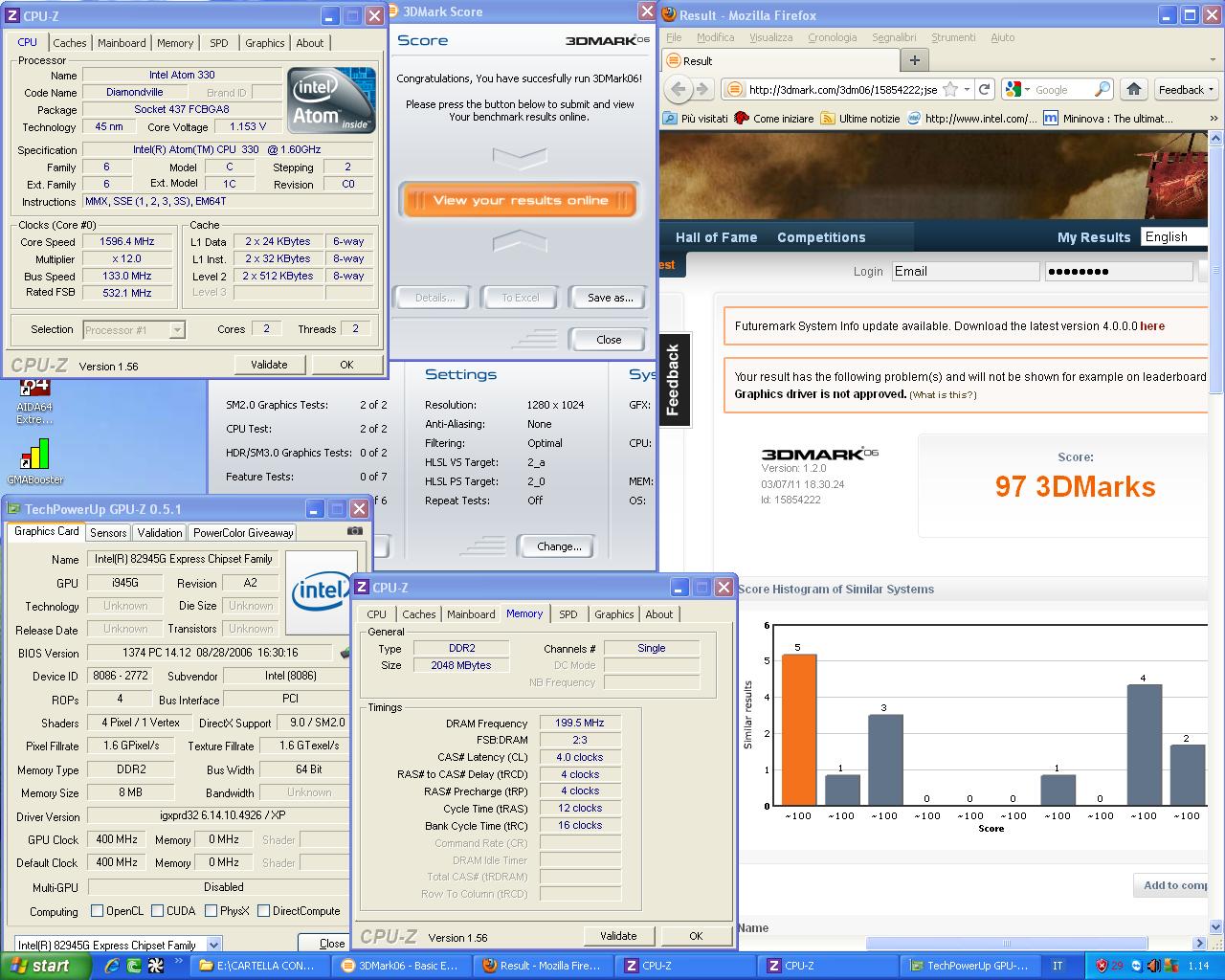The height and width of the screenshot is (980, 1225).
Task: Open Come iniziare bookmark
Action: [x=773, y=119]
